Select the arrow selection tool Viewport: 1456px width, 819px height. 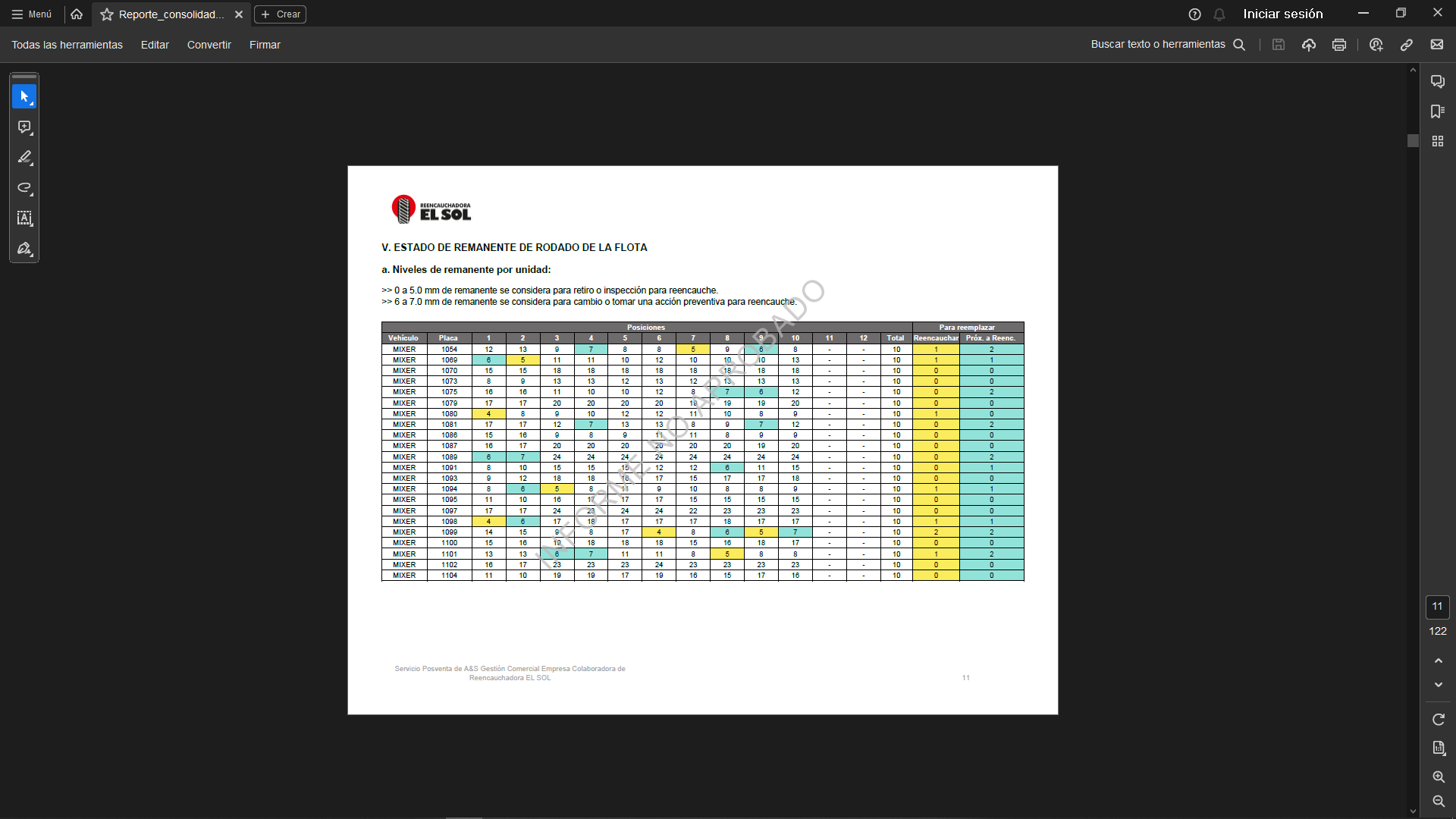coord(24,96)
